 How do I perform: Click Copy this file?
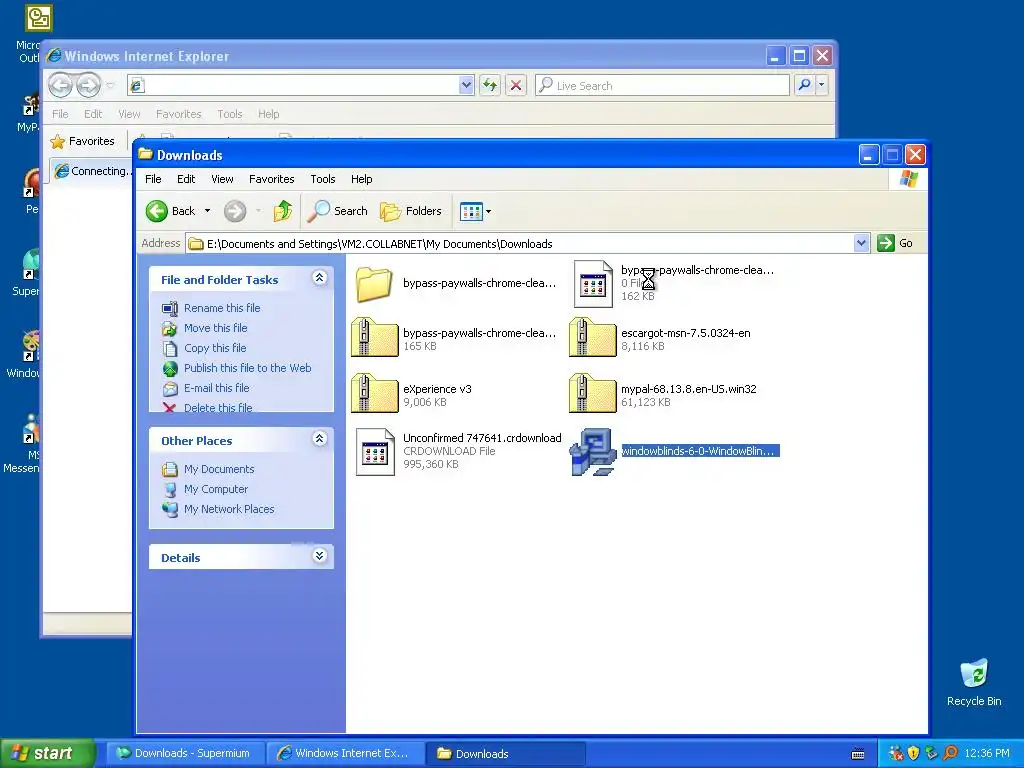click(x=204, y=348)
